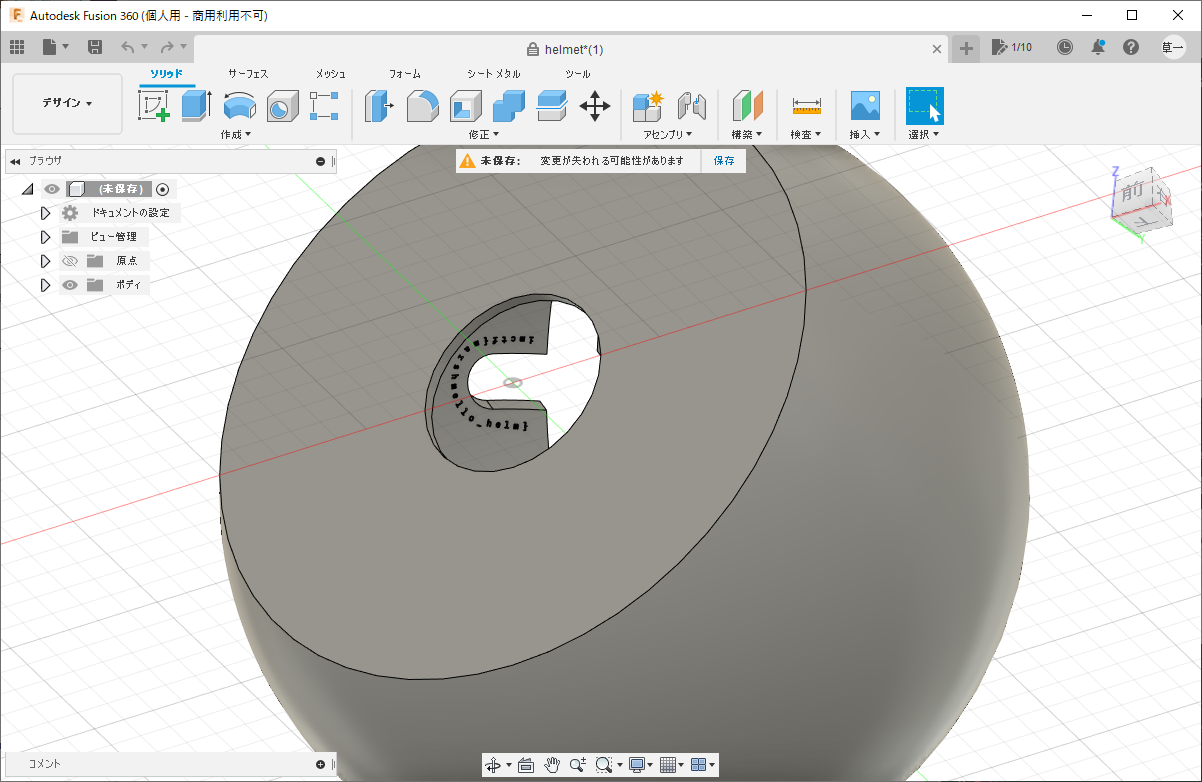Viewport: 1202px width, 782px height.
Task: Open the デザイン workspace dropdown
Action: [x=67, y=103]
